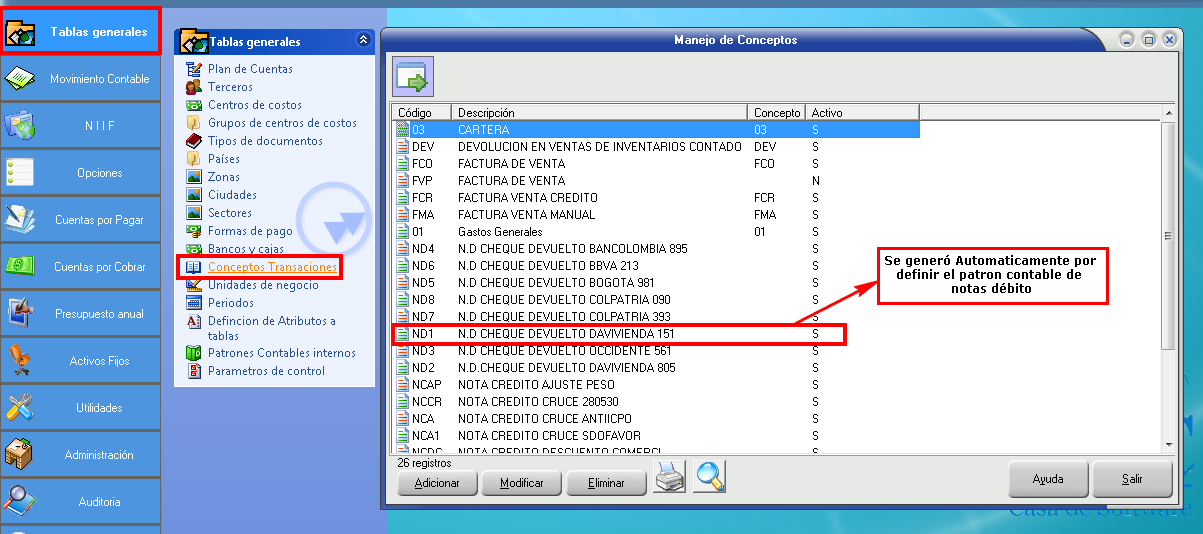Open the Utilidades tools icon
This screenshot has height=534, width=1203.
(x=21, y=407)
